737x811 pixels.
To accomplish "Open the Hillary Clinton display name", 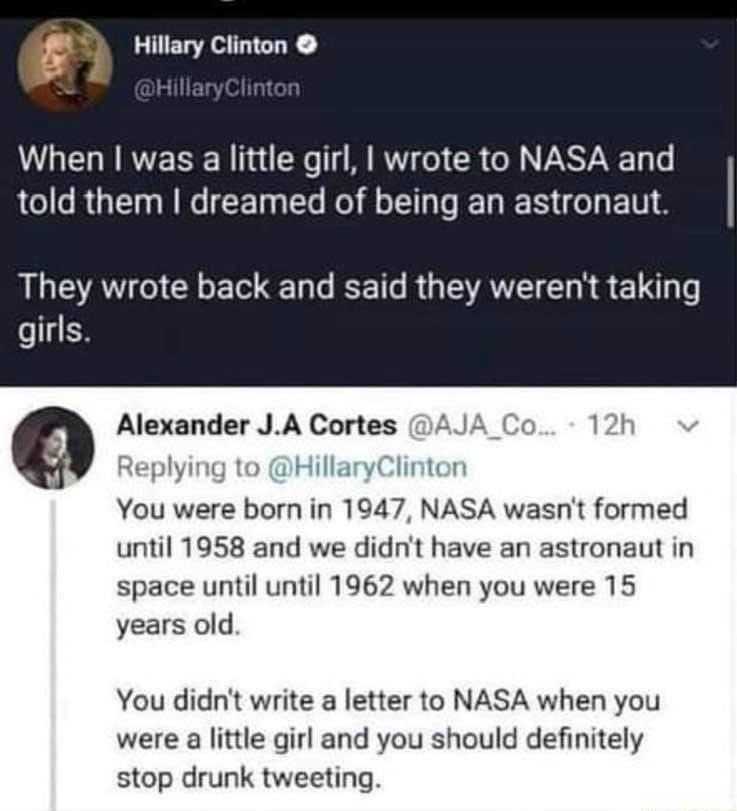I will pos(210,46).
